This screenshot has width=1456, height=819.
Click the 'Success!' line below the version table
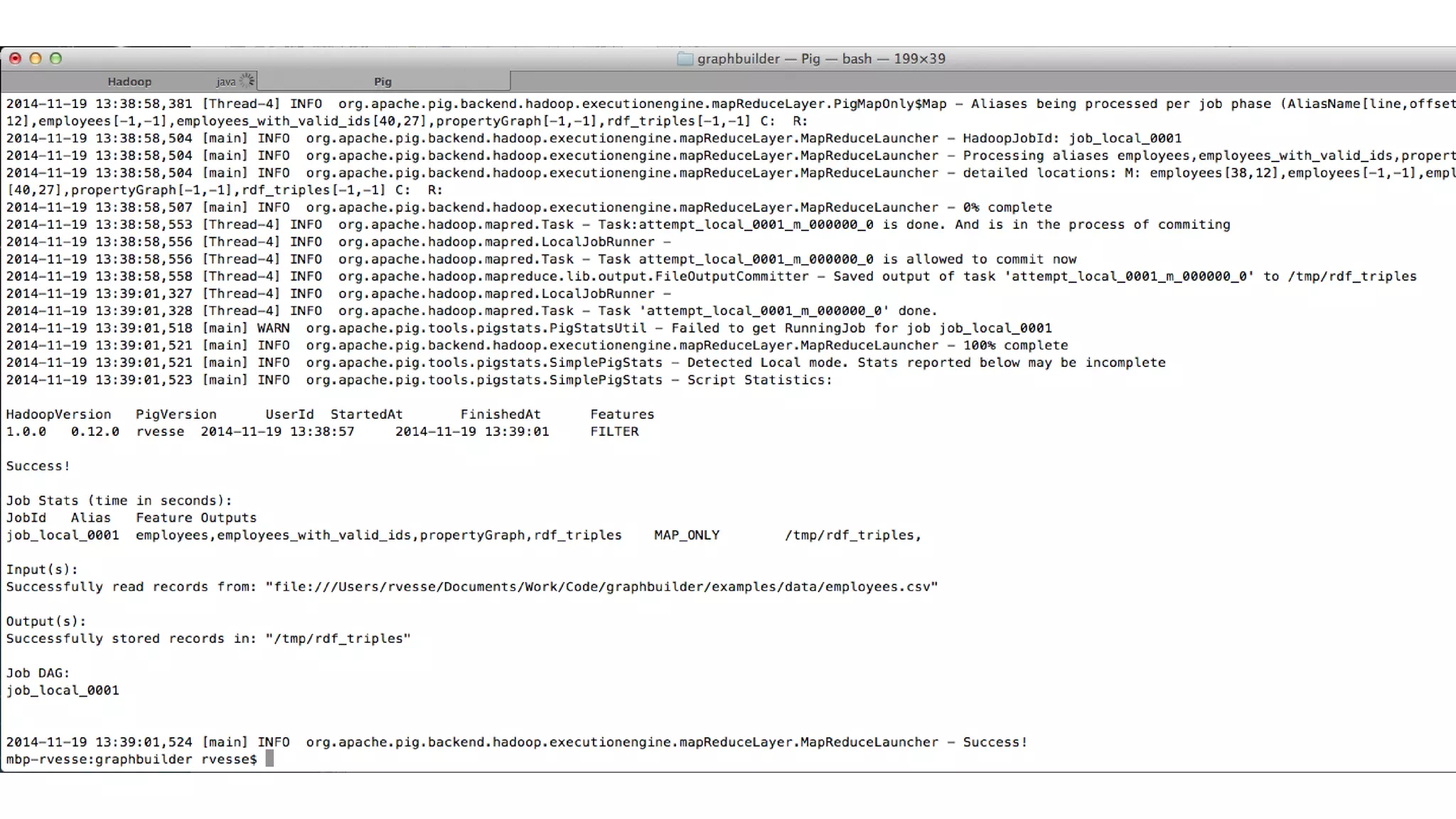pos(38,466)
